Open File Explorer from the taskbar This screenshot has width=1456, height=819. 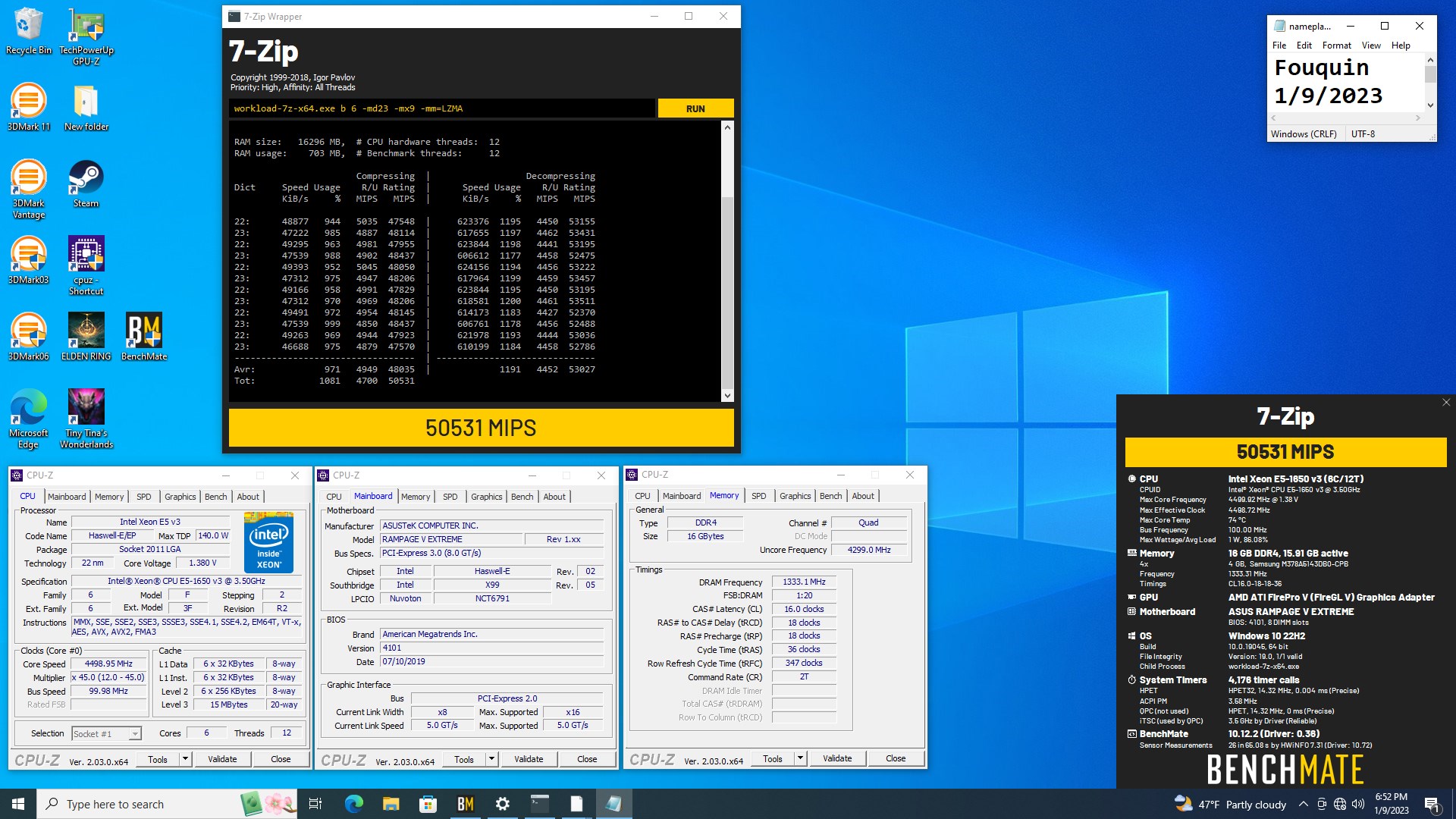(x=391, y=804)
